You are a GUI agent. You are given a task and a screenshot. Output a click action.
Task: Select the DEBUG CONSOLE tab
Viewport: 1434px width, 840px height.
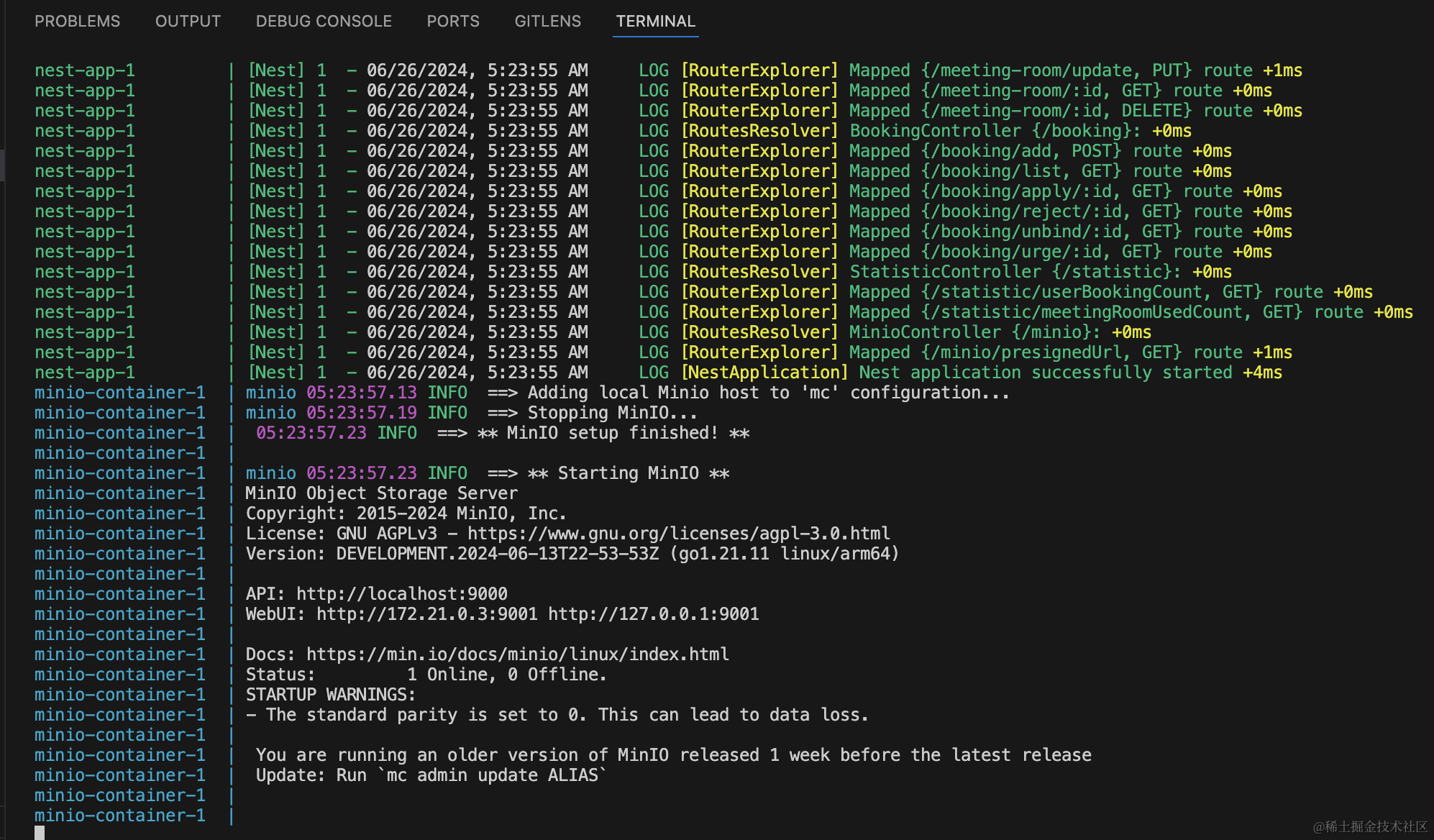(x=324, y=22)
